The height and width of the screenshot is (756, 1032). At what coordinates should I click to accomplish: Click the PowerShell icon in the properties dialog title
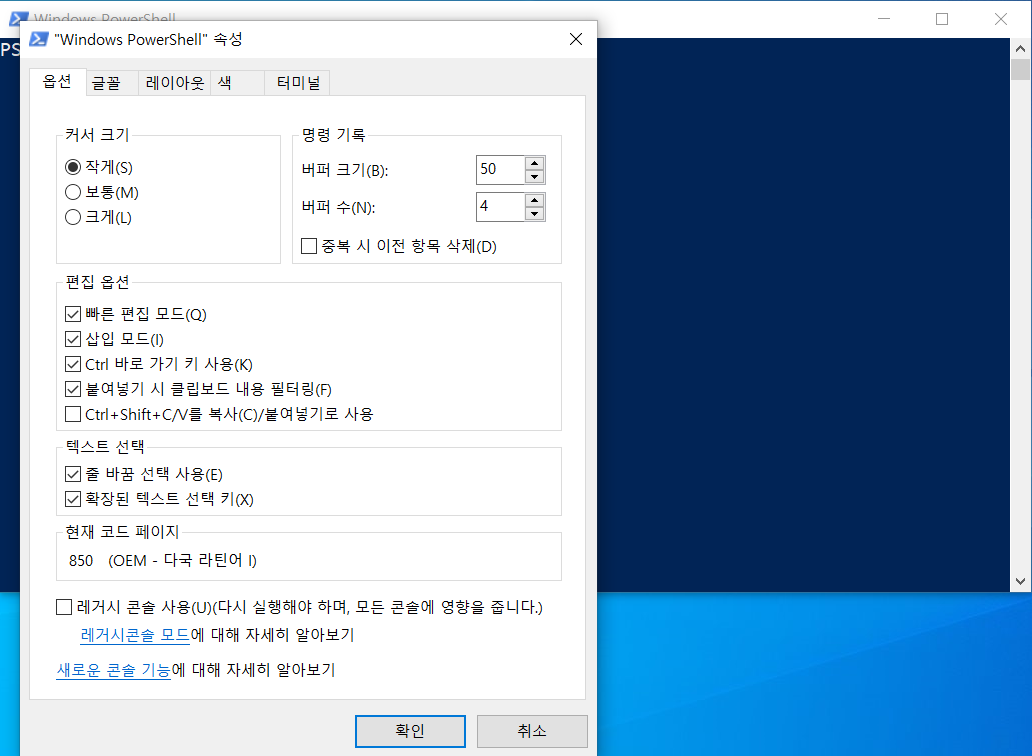click(x=39, y=39)
